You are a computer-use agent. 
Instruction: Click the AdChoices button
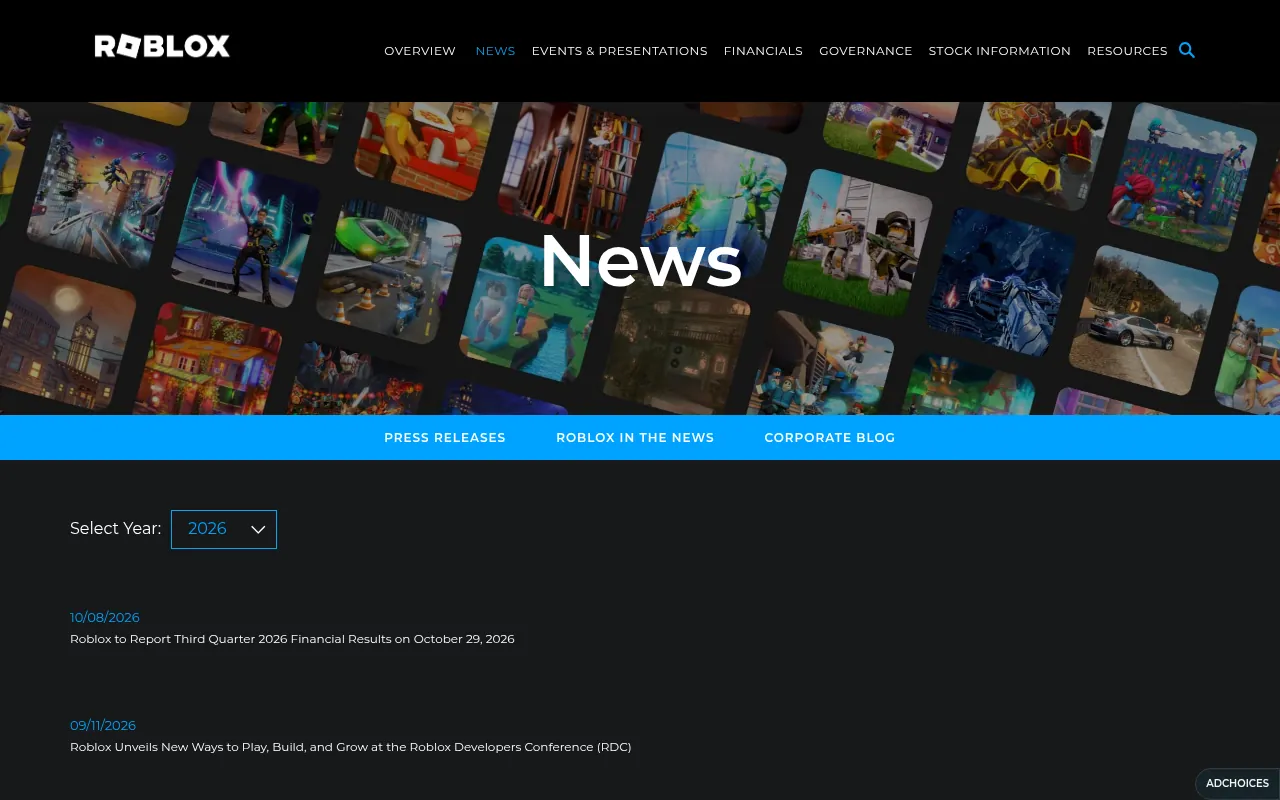1237,783
